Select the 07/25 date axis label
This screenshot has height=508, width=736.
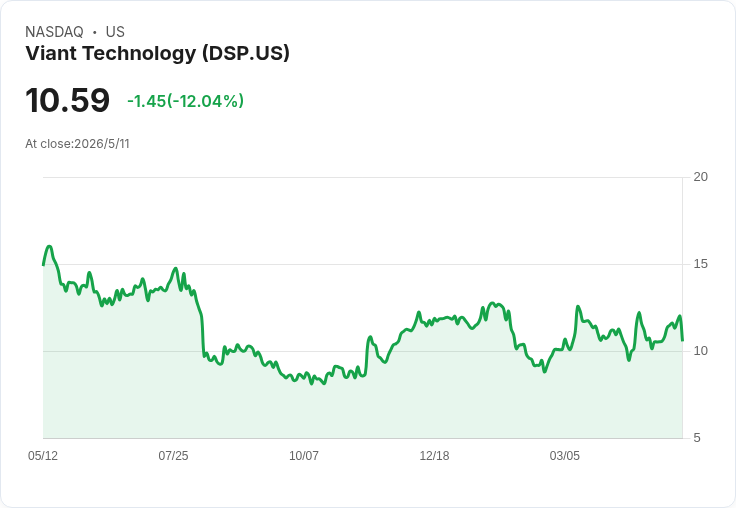point(173,456)
